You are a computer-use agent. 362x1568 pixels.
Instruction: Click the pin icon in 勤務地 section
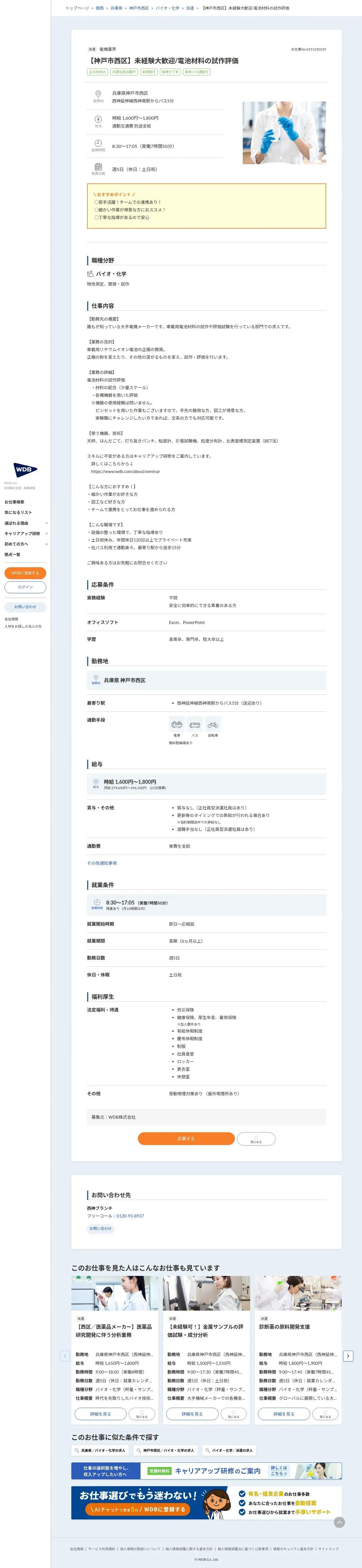pyautogui.click(x=96, y=678)
